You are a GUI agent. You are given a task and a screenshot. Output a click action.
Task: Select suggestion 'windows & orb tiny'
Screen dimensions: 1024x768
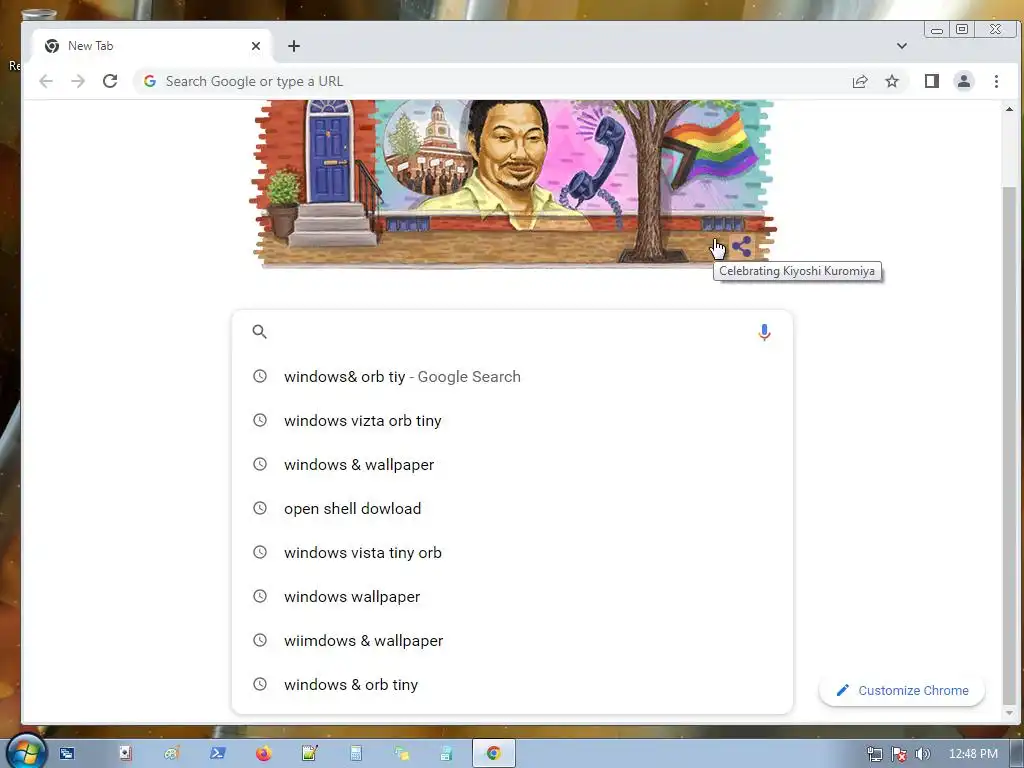pos(512,684)
